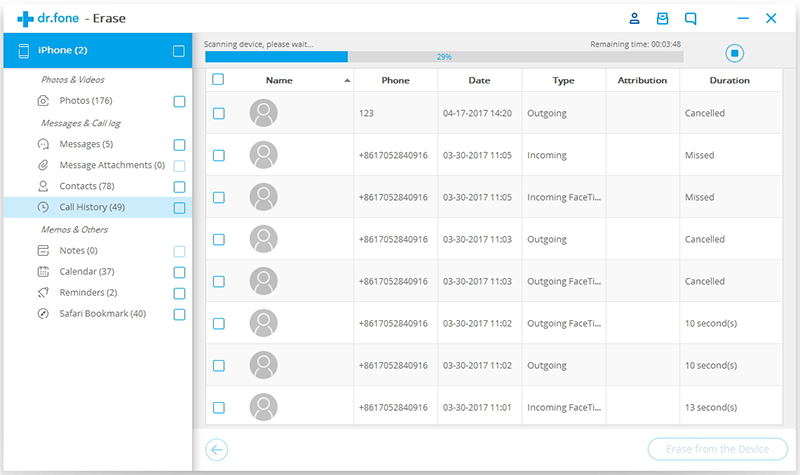Open the mailbox/inbox icon in title bar

coord(662,18)
